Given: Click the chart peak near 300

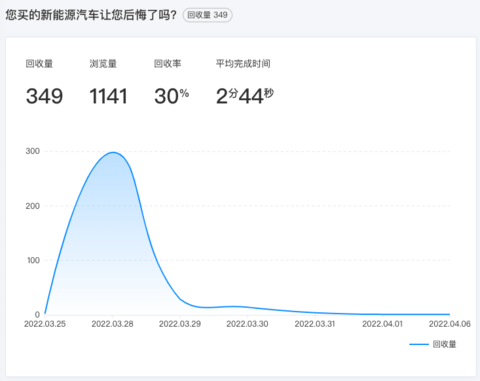Looking at the screenshot, I should (x=113, y=153).
